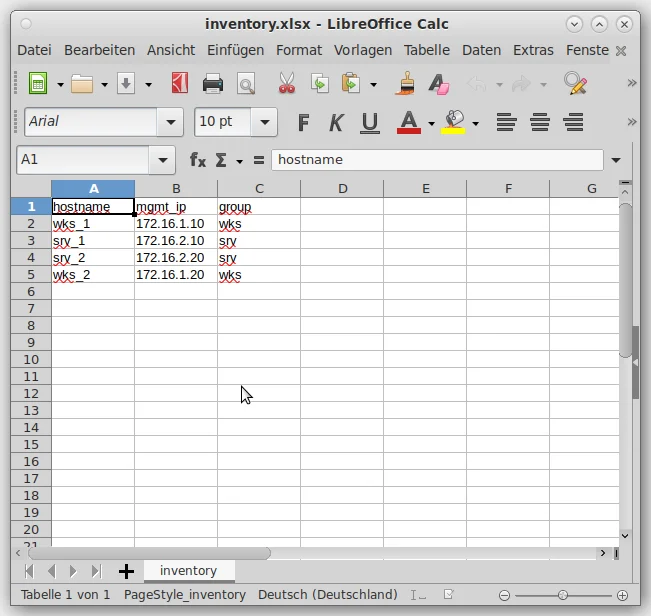Screen dimensions: 651x616
Task: Click the zoom slider handle
Action: pyautogui.click(x=563, y=595)
